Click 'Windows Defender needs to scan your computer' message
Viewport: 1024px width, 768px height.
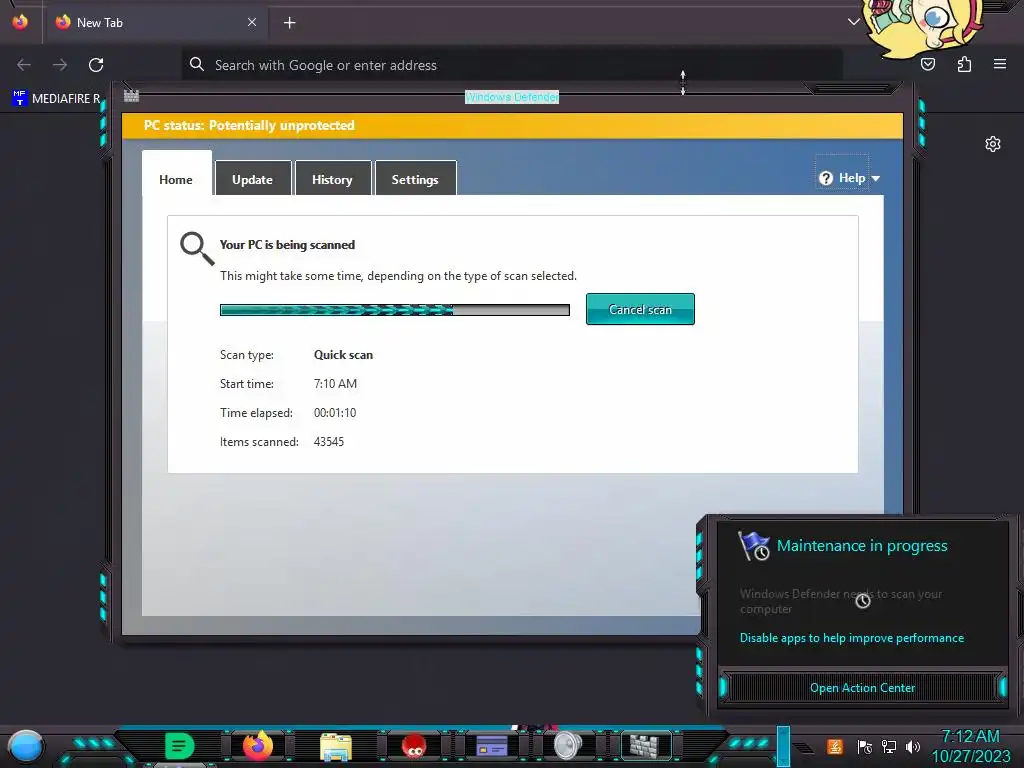[841, 601]
